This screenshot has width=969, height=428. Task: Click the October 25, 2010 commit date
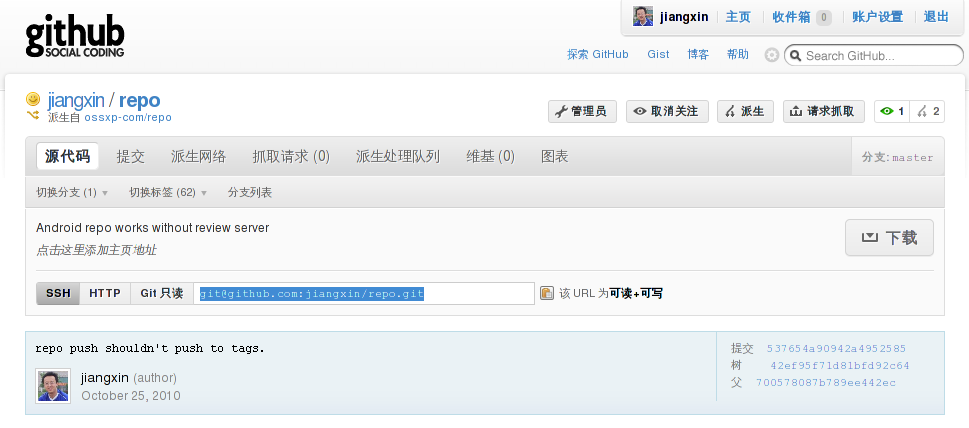click(x=131, y=395)
